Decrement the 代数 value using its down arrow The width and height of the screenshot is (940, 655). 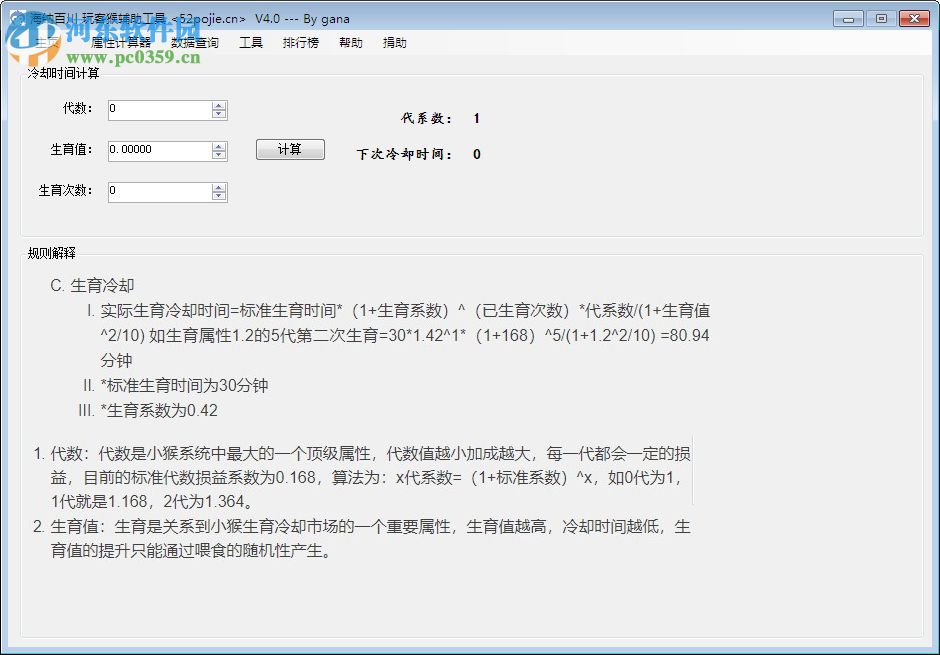click(219, 113)
